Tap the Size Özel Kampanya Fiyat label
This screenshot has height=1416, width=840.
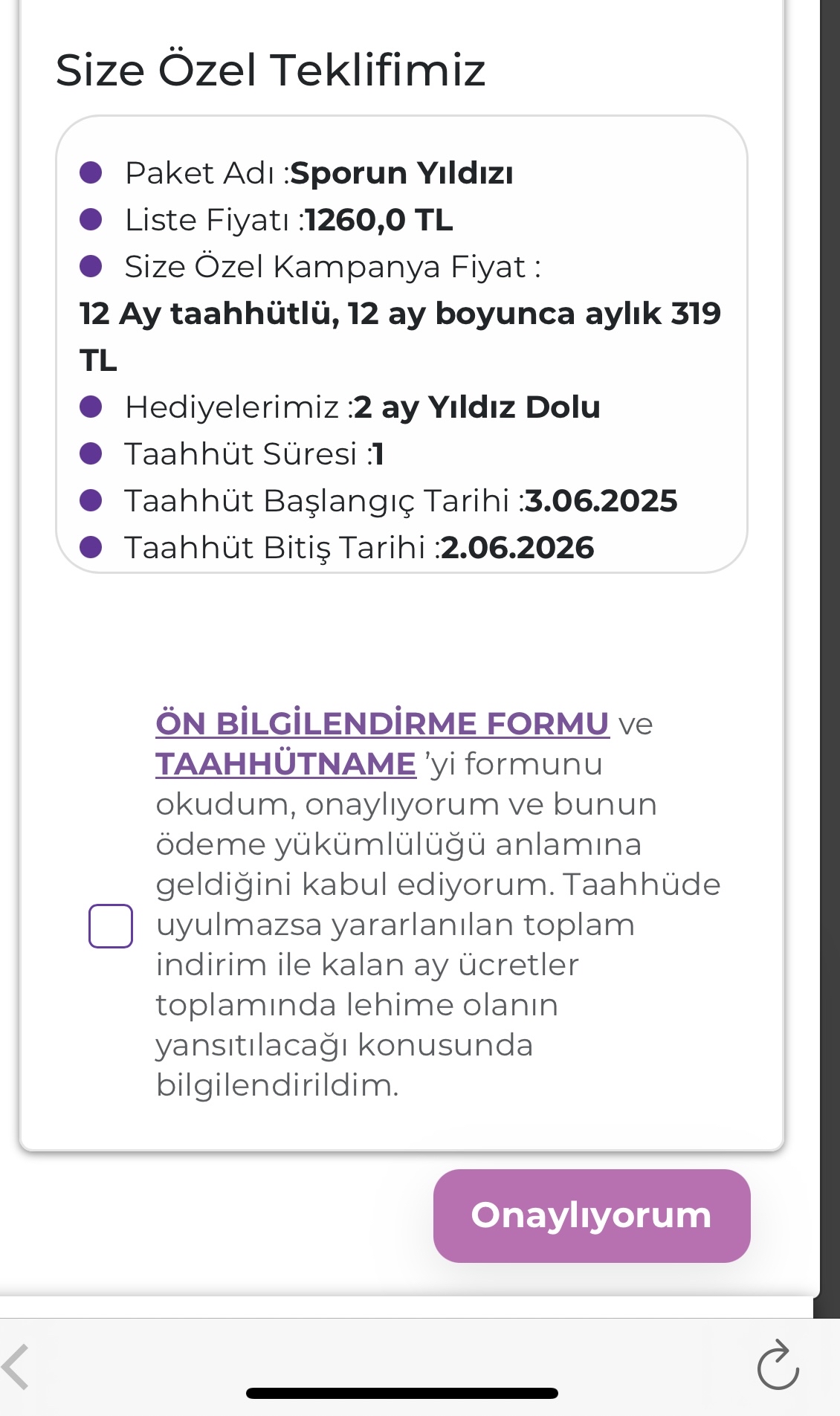click(x=332, y=267)
